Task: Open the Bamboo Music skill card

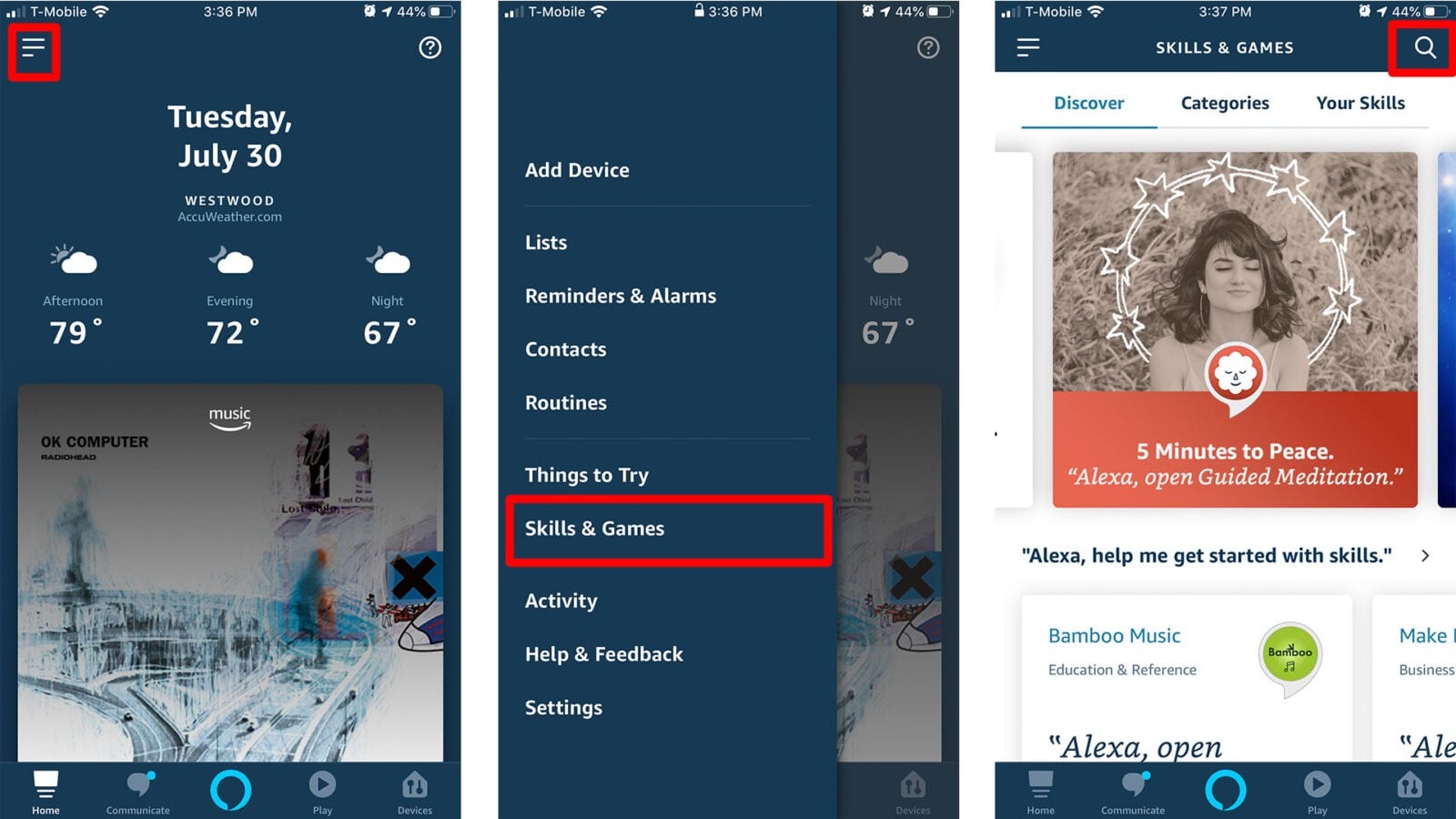Action: pos(1187,678)
